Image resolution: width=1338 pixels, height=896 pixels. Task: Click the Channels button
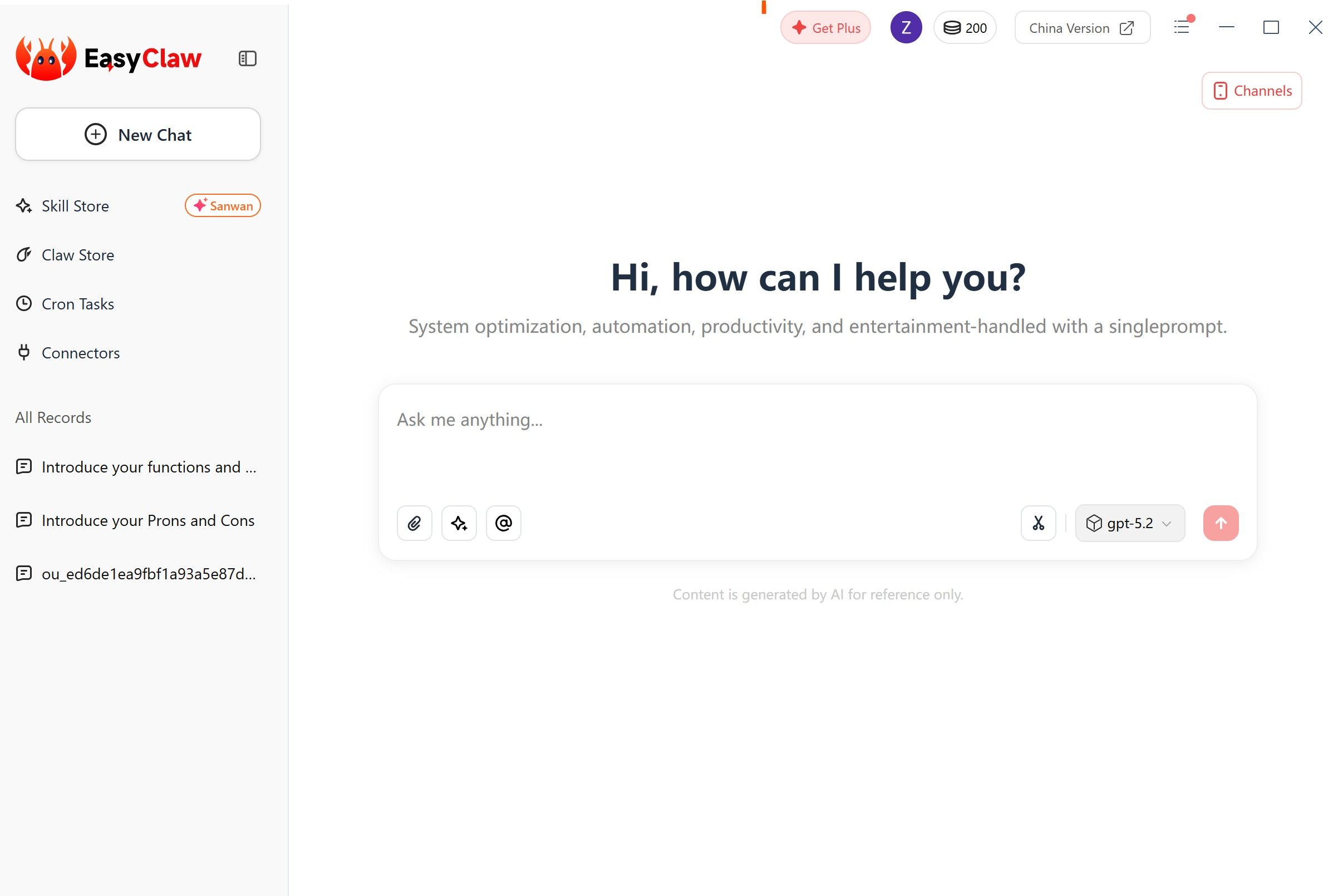[1252, 90]
